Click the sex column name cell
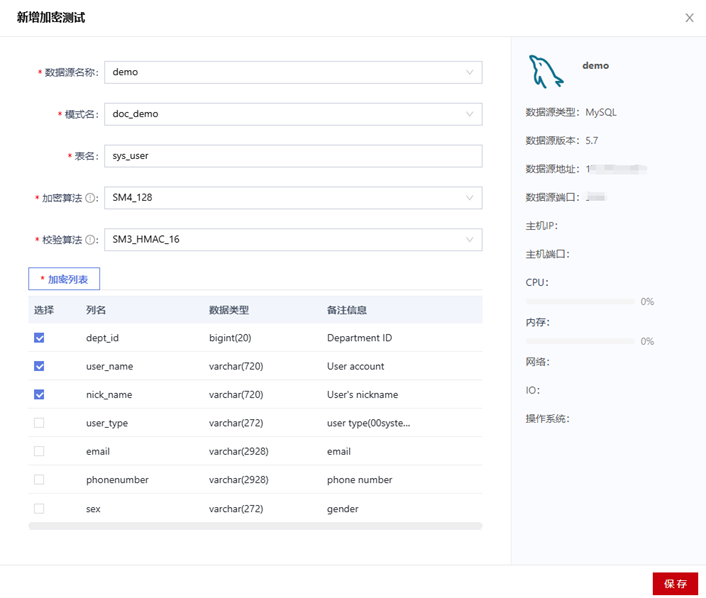 click(x=93, y=509)
